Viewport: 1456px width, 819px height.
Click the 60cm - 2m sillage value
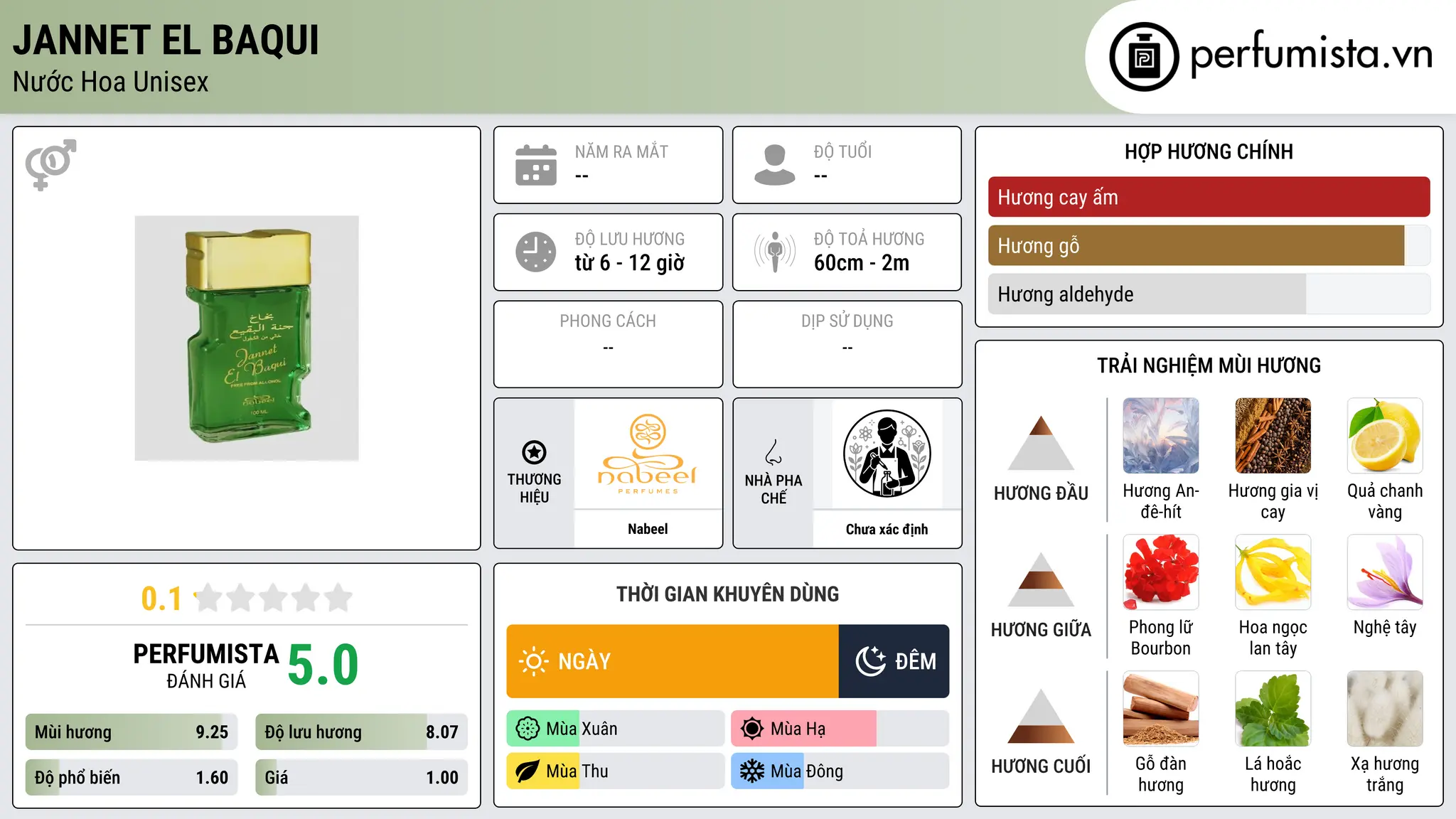coord(862,263)
